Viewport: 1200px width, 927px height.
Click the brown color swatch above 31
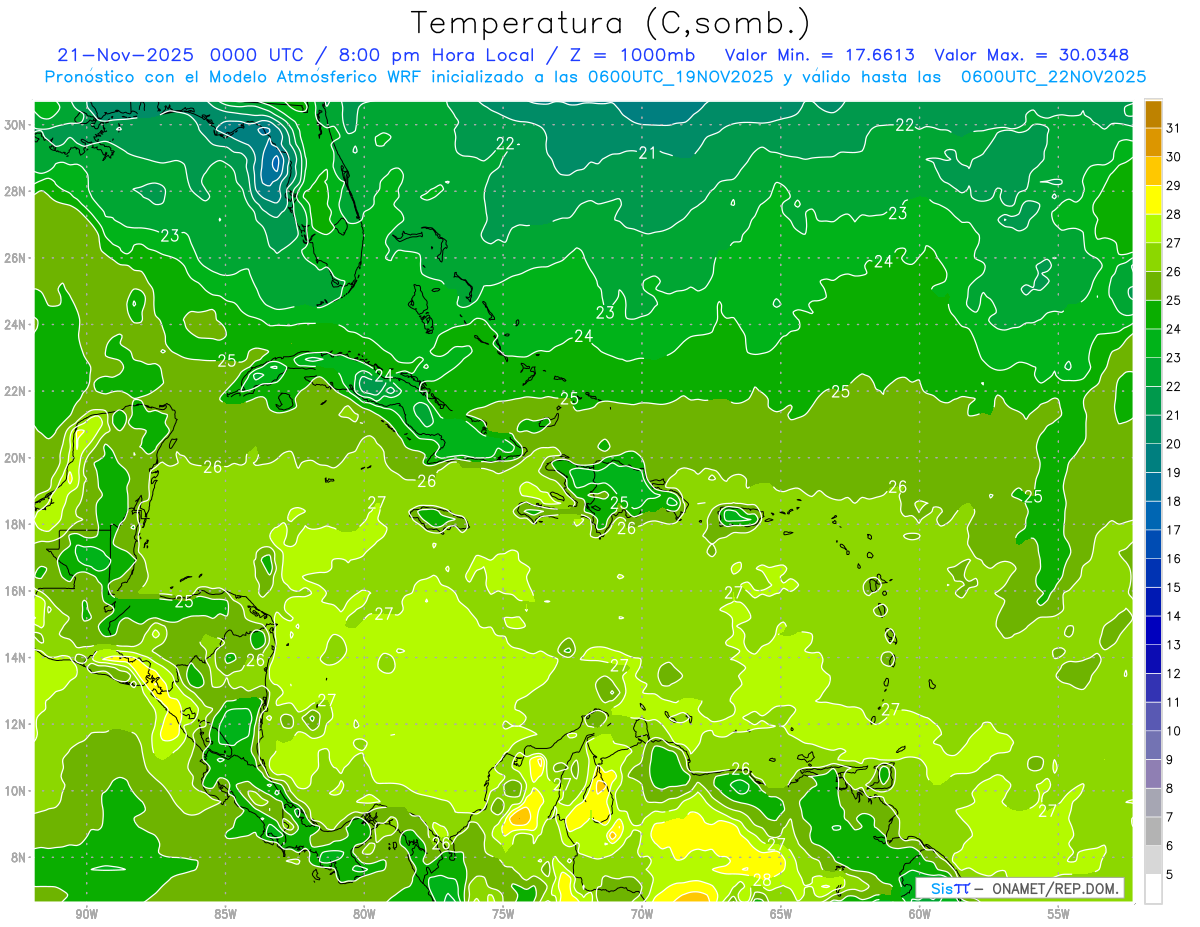click(x=1153, y=114)
